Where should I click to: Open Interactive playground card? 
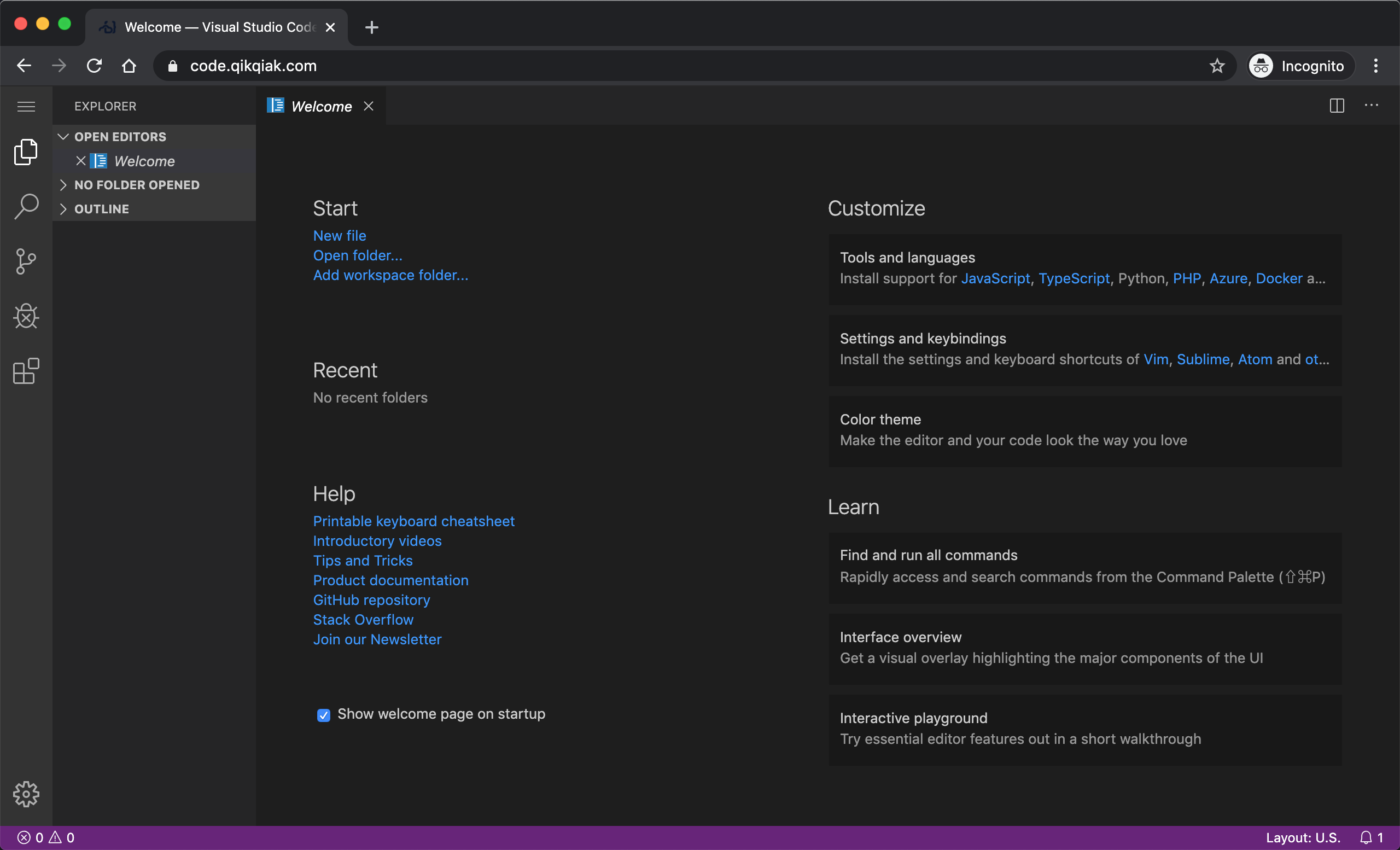[1084, 730]
